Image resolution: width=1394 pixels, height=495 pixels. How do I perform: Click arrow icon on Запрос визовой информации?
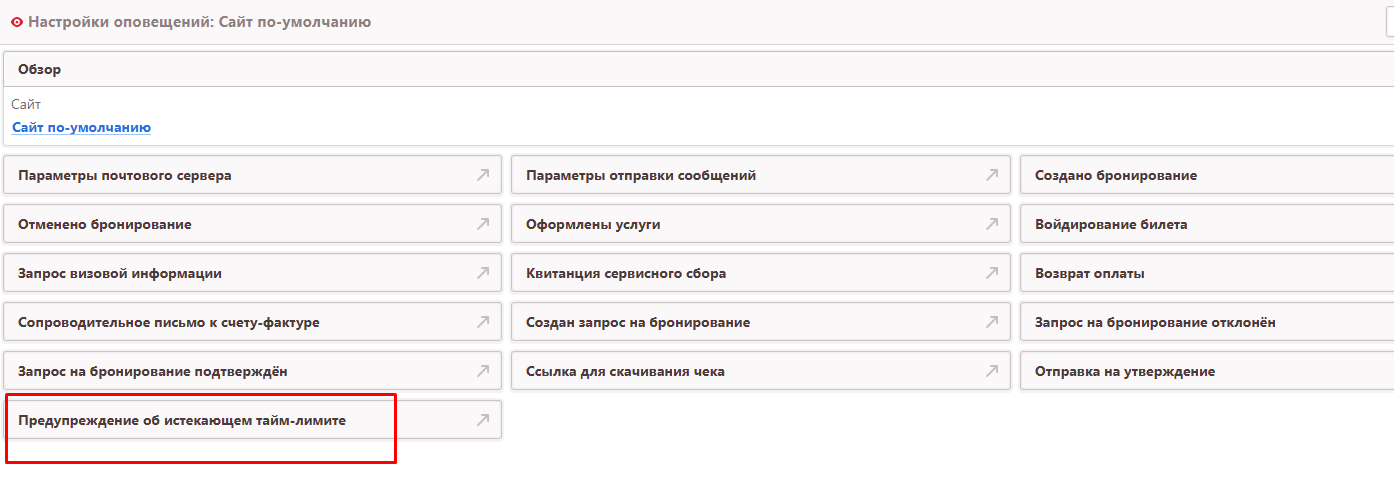coord(482,273)
